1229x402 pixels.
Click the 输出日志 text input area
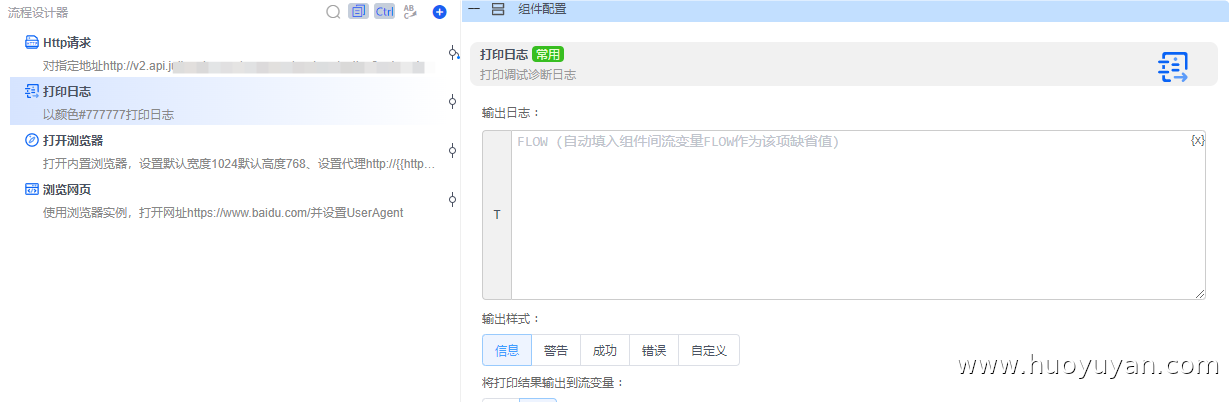pyautogui.click(x=858, y=214)
